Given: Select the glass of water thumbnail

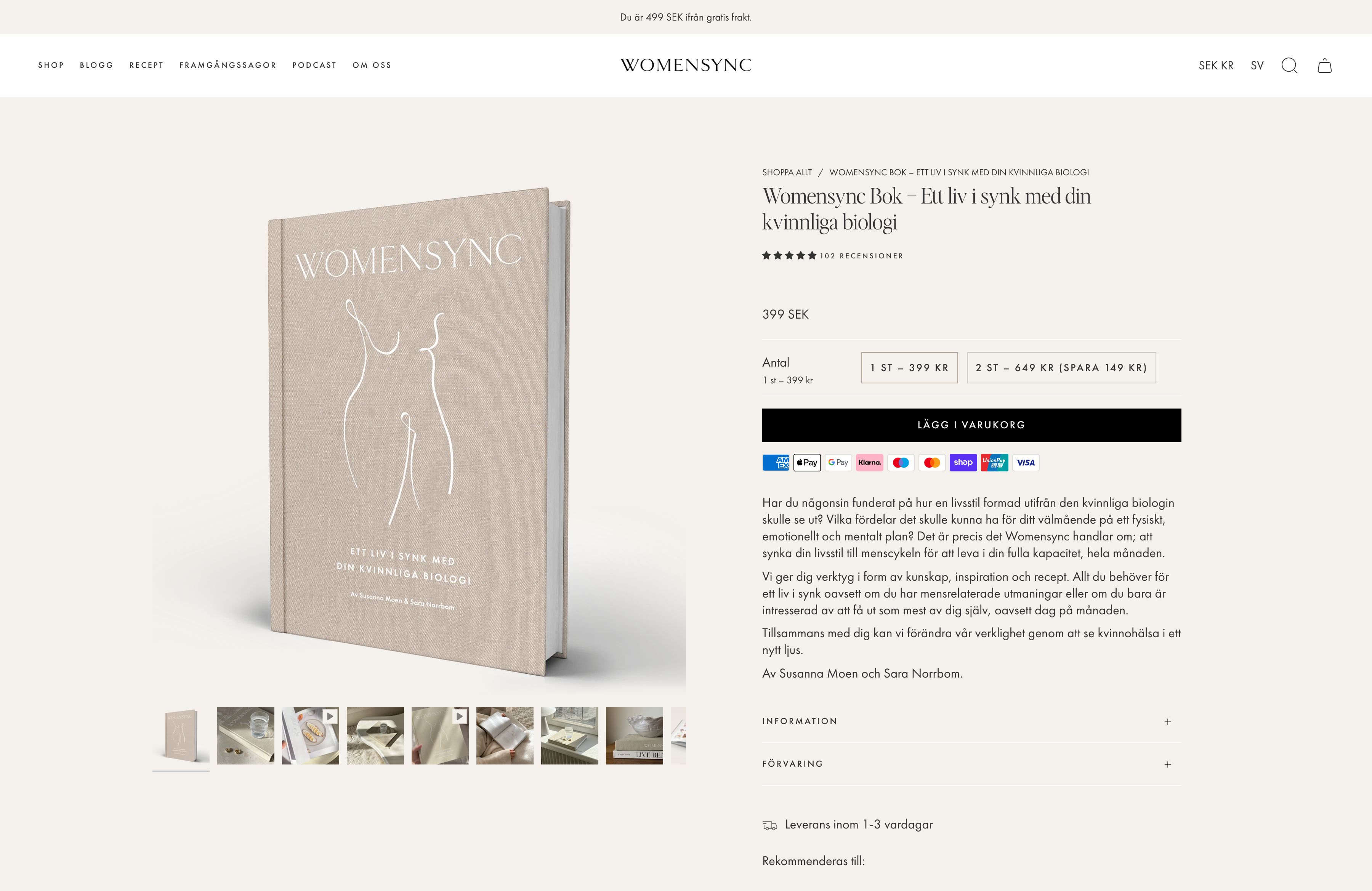Looking at the screenshot, I should tap(245, 736).
